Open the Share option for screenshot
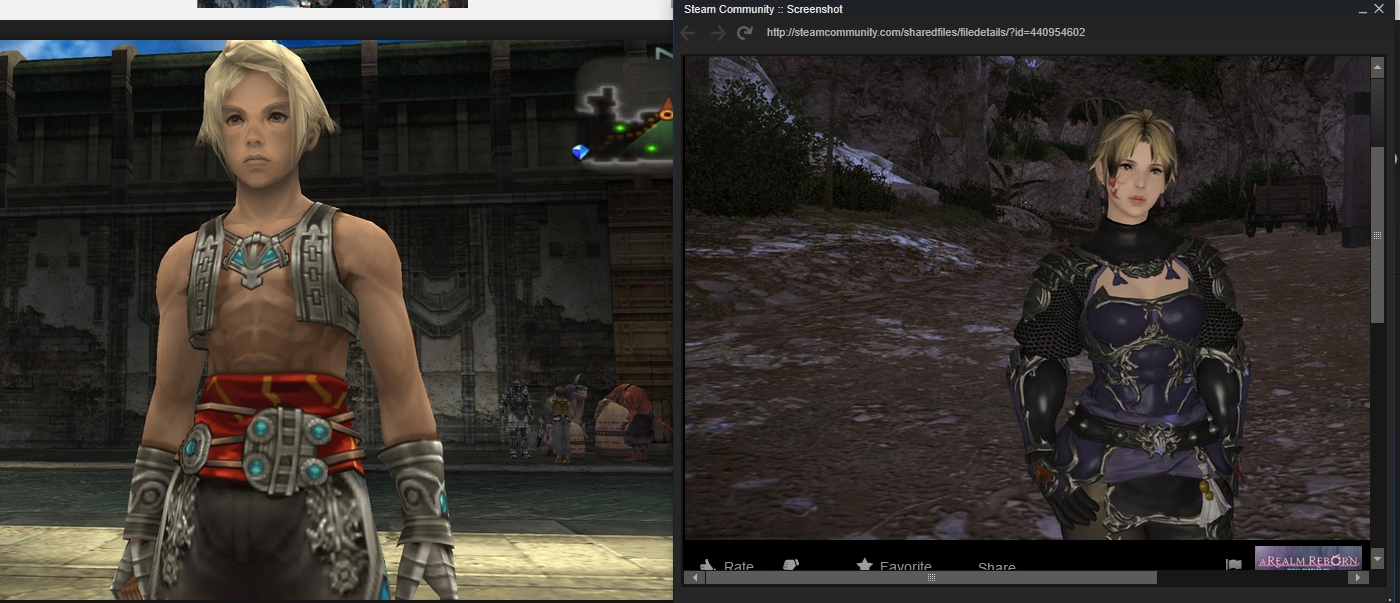Image resolution: width=1400 pixels, height=603 pixels. click(997, 567)
